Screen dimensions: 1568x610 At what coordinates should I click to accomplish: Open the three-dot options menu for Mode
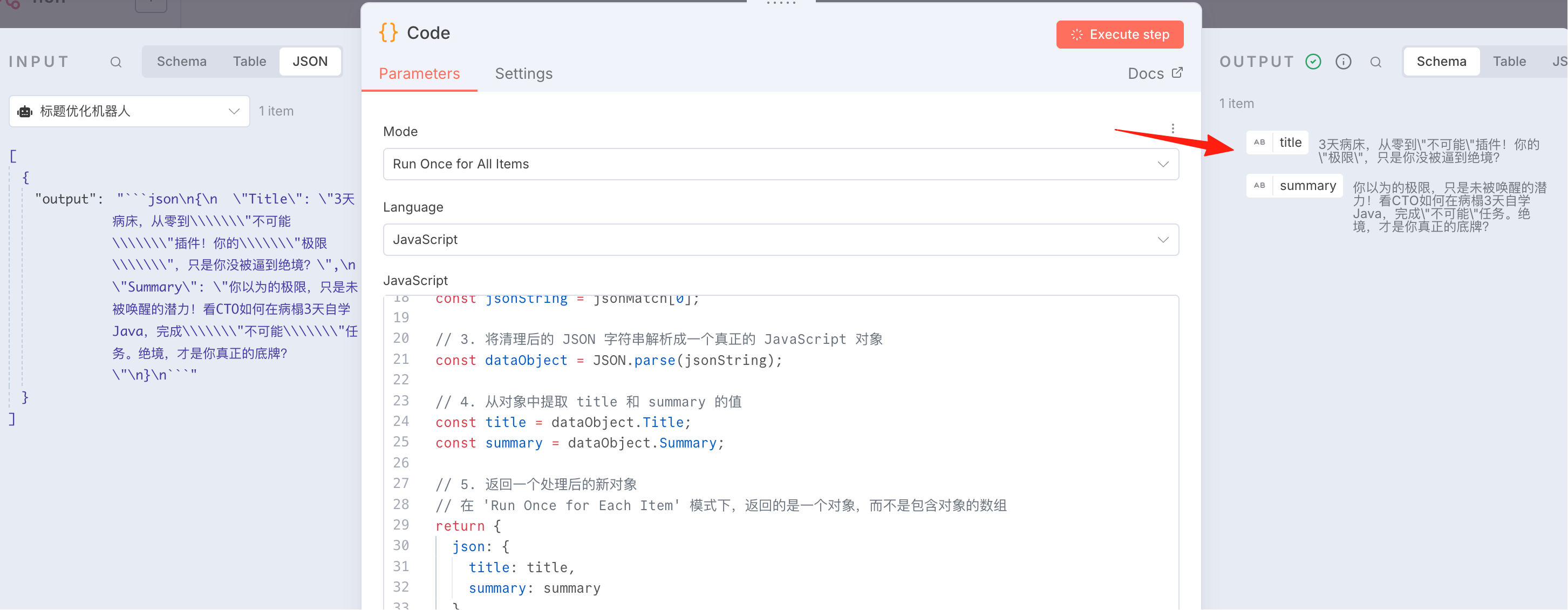1172,128
